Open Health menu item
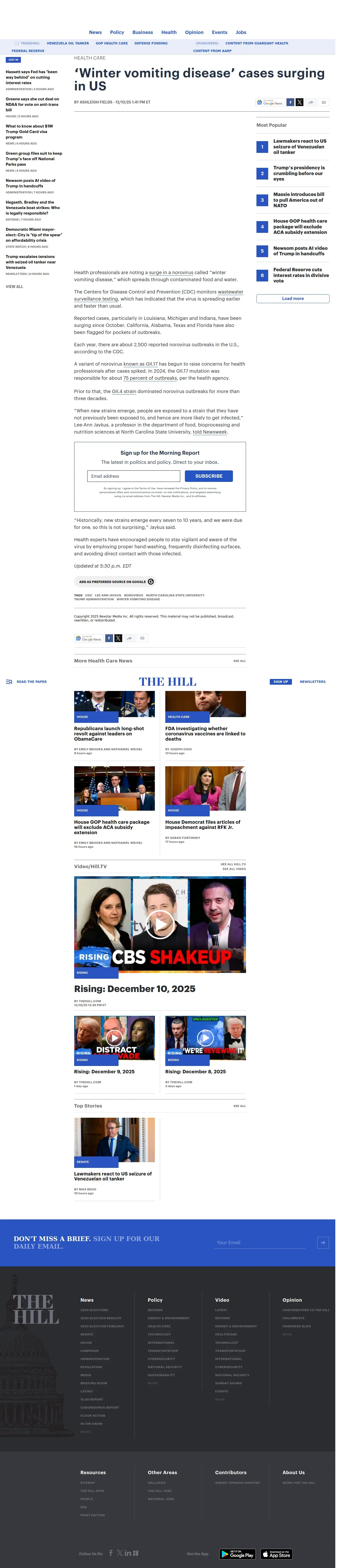 click(169, 32)
